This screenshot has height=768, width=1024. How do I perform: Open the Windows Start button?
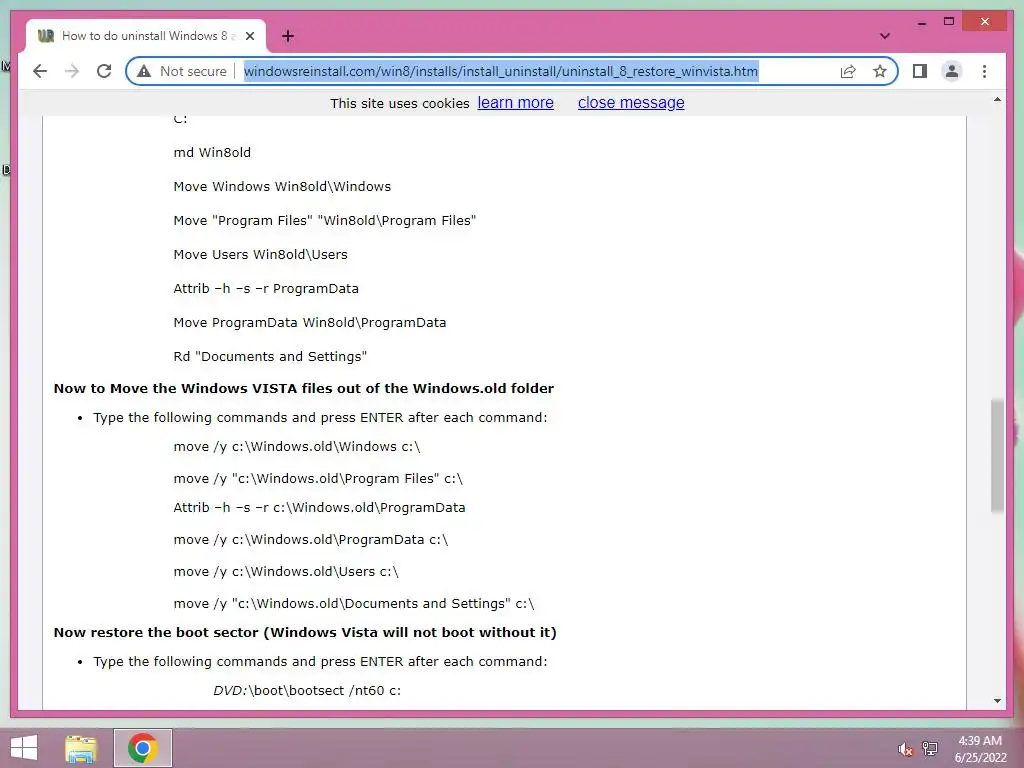24,748
